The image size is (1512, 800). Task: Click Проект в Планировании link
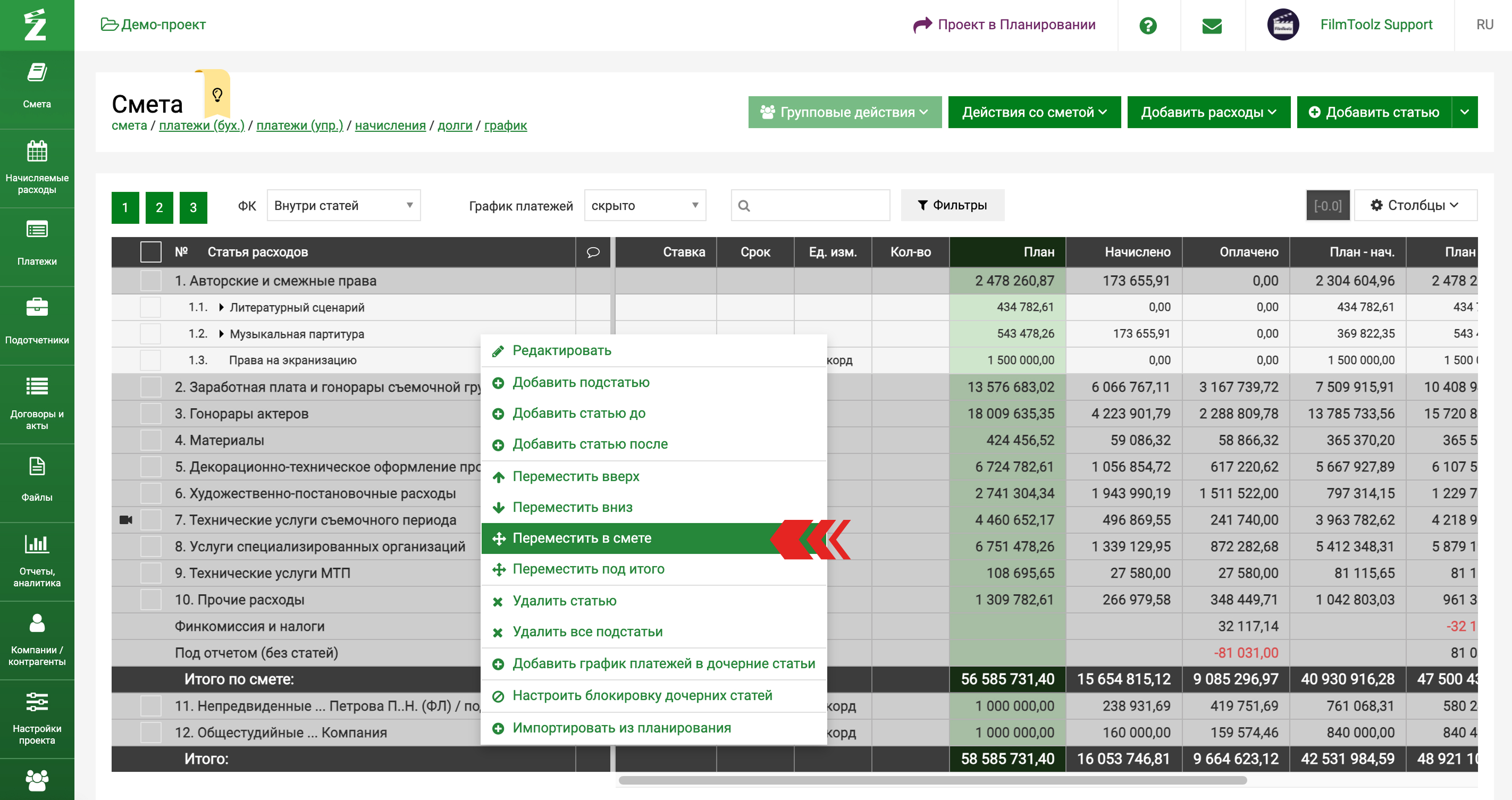coord(1004,24)
